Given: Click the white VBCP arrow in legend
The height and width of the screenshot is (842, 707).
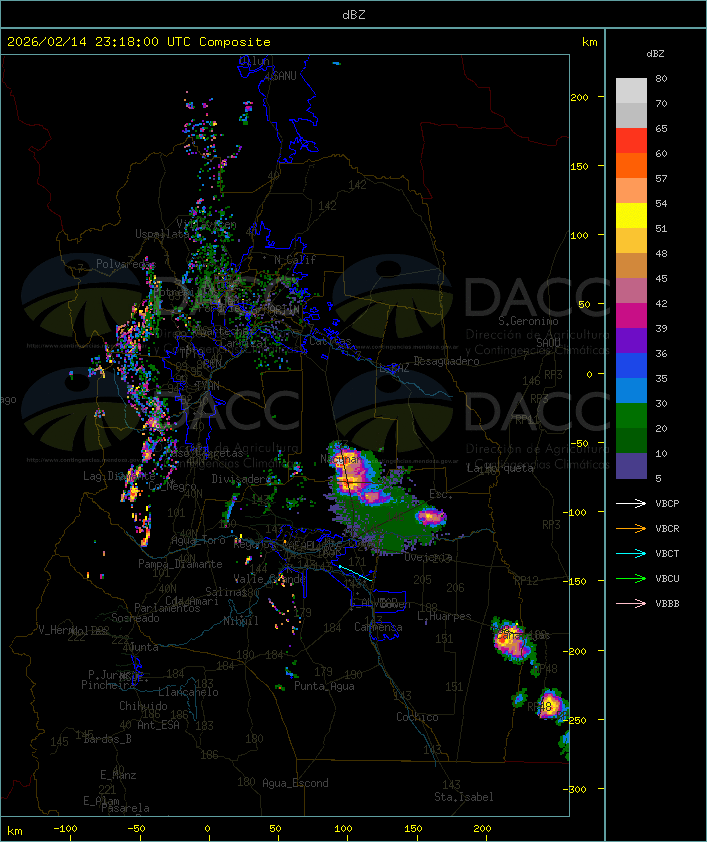Looking at the screenshot, I should tap(631, 503).
